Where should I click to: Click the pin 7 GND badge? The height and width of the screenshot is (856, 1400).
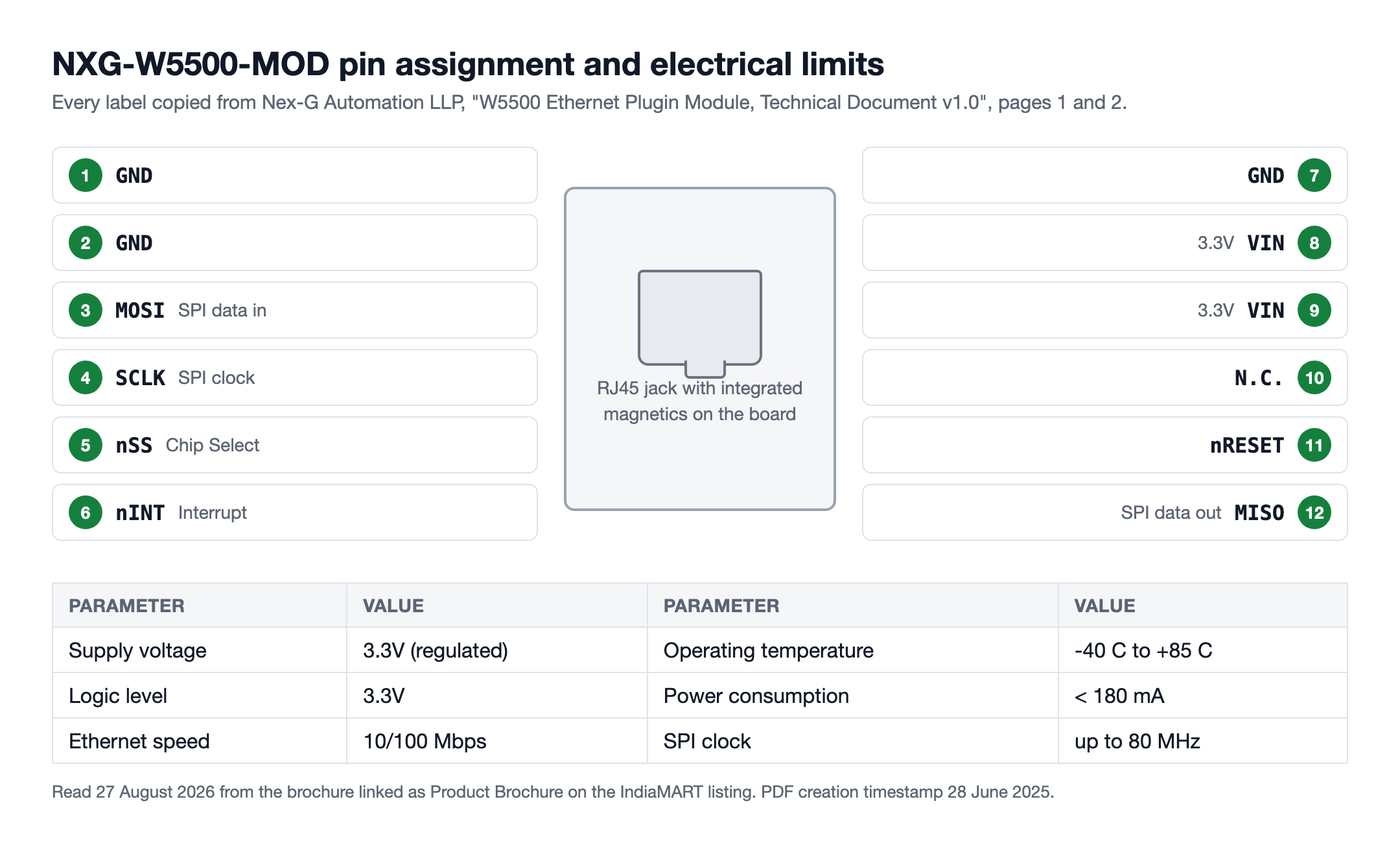pos(1314,175)
